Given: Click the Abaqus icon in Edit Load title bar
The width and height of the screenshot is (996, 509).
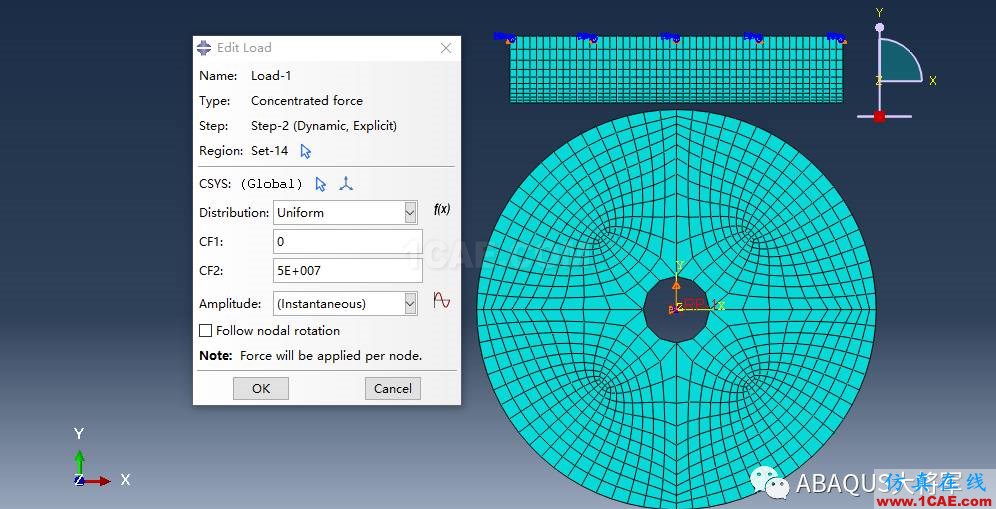Looking at the screenshot, I should click(x=204, y=48).
